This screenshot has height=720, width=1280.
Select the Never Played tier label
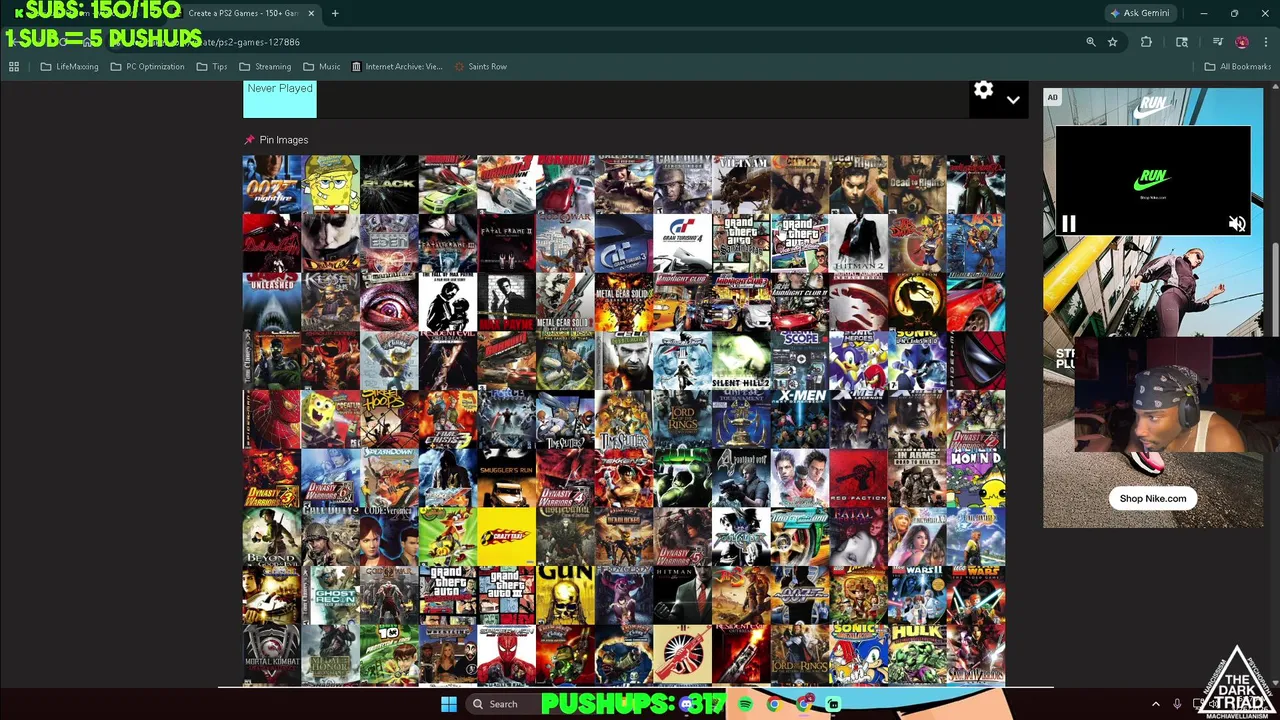click(280, 99)
